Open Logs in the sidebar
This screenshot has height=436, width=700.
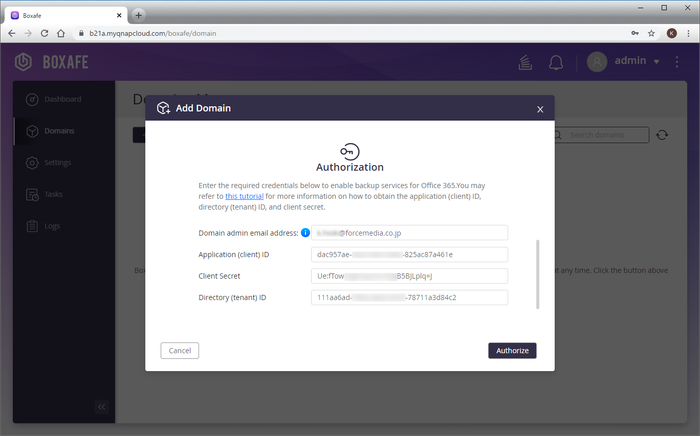coord(51,226)
